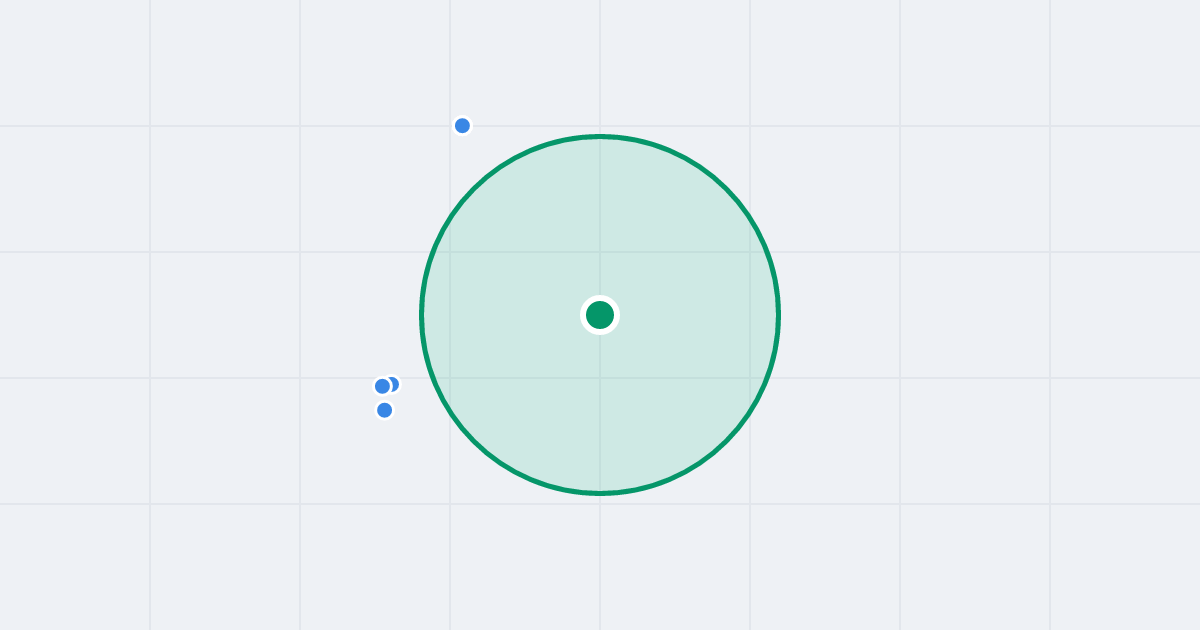The image size is (1200, 630).
Task: Click empty map background in the top-left corner
Action: point(70,60)
